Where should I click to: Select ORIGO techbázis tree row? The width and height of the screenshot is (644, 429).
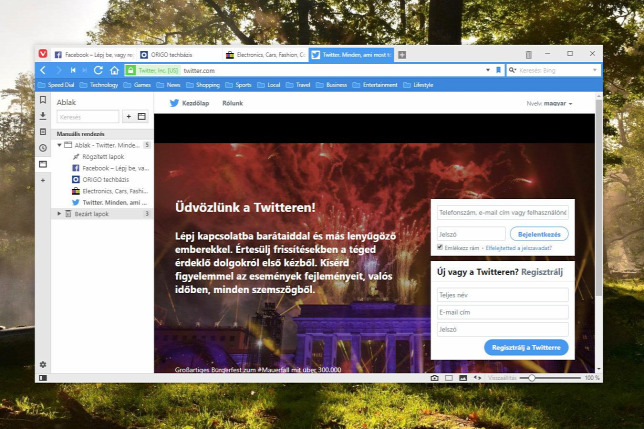click(x=102, y=179)
